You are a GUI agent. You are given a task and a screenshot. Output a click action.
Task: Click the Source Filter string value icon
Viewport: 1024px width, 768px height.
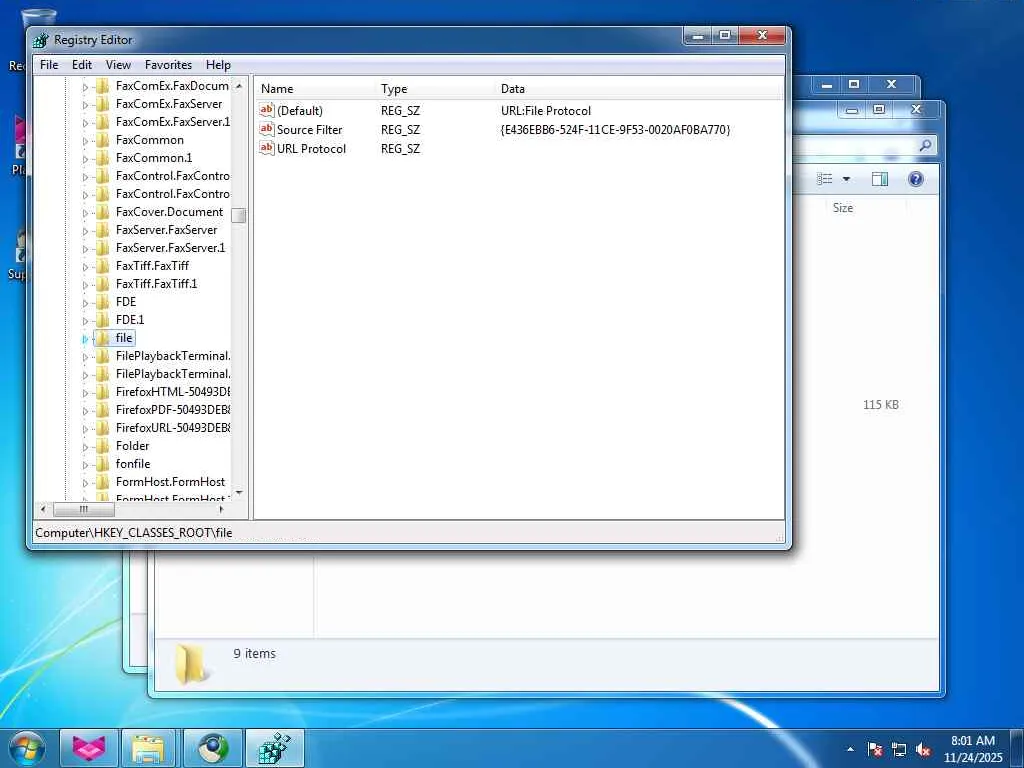[266, 129]
